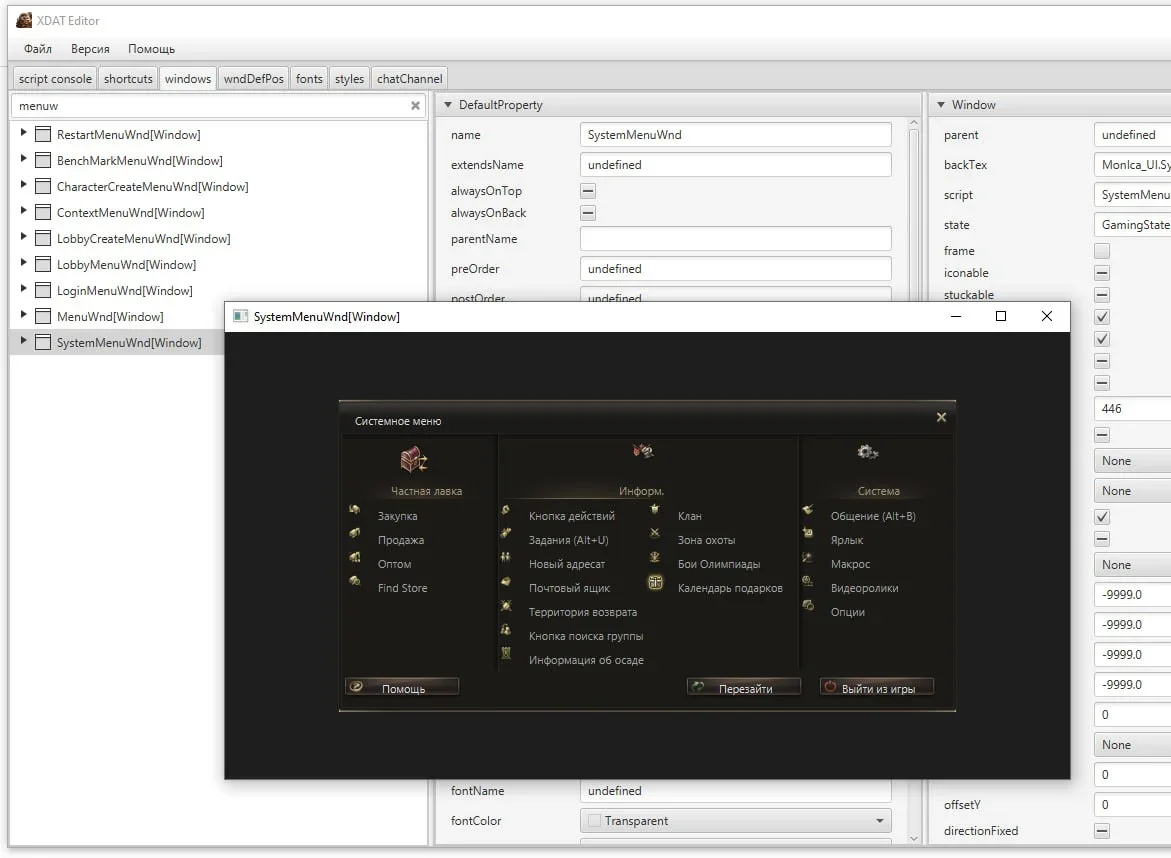Click the icon beside Зона охоты
The height and width of the screenshot is (858, 1171).
coord(655,533)
